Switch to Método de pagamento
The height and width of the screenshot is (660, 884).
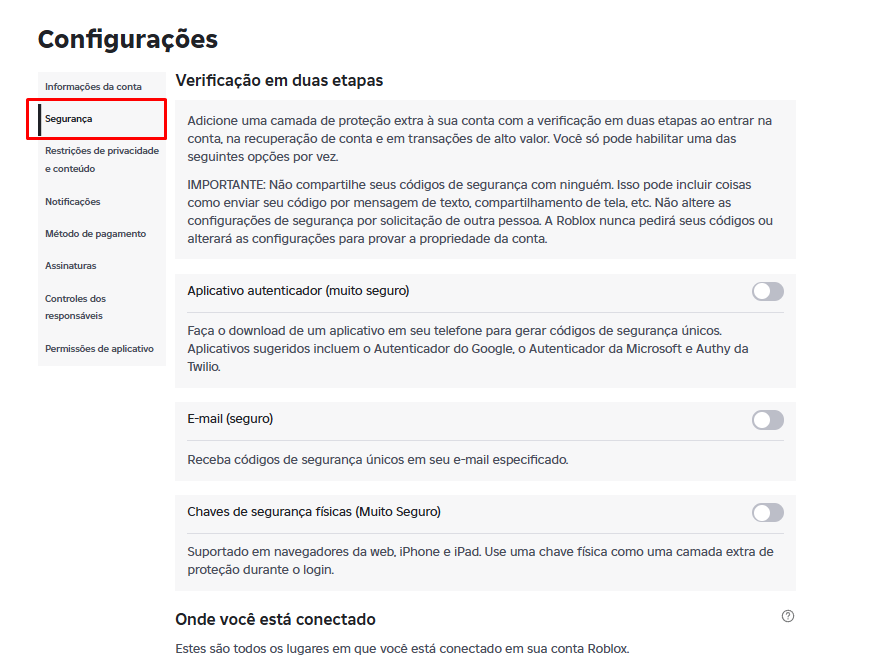(x=95, y=234)
